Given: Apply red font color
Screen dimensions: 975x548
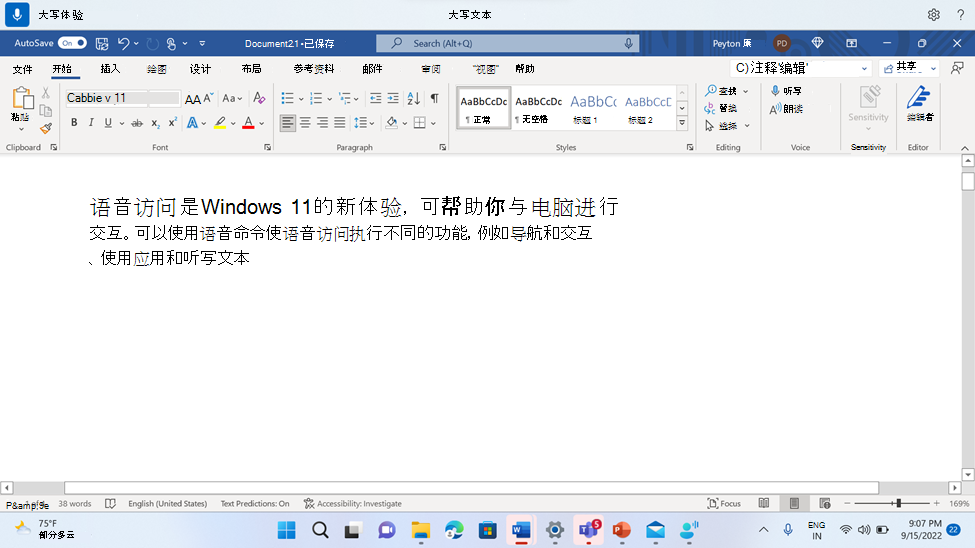Looking at the screenshot, I should click(249, 123).
